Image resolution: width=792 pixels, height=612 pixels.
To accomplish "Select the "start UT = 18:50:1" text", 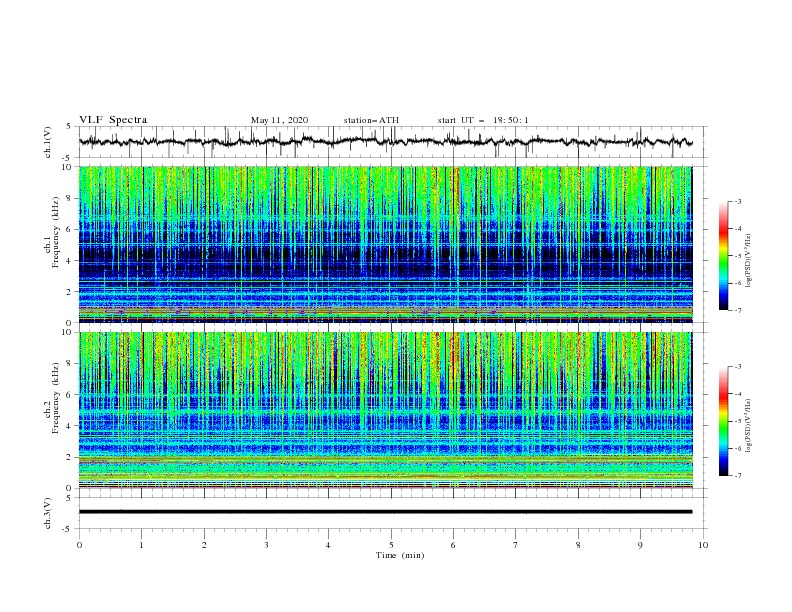I will (x=483, y=120).
